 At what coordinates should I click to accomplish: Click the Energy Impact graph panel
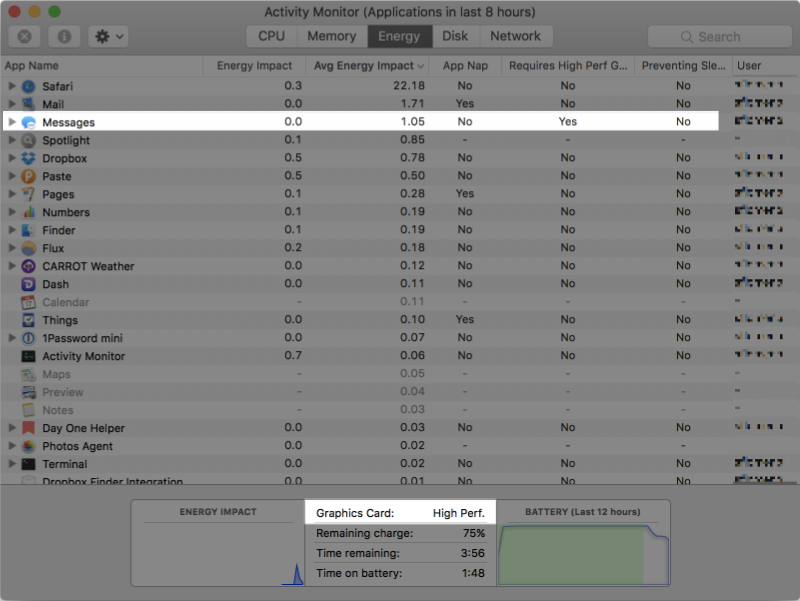tap(218, 543)
